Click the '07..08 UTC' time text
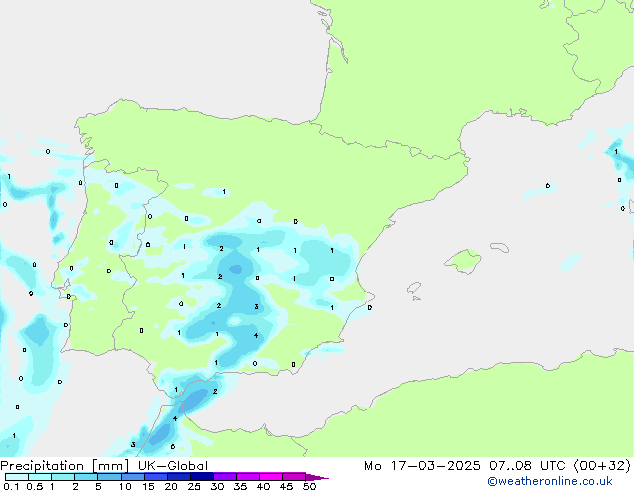Viewport: 634px width, 490px height. (x=527, y=466)
